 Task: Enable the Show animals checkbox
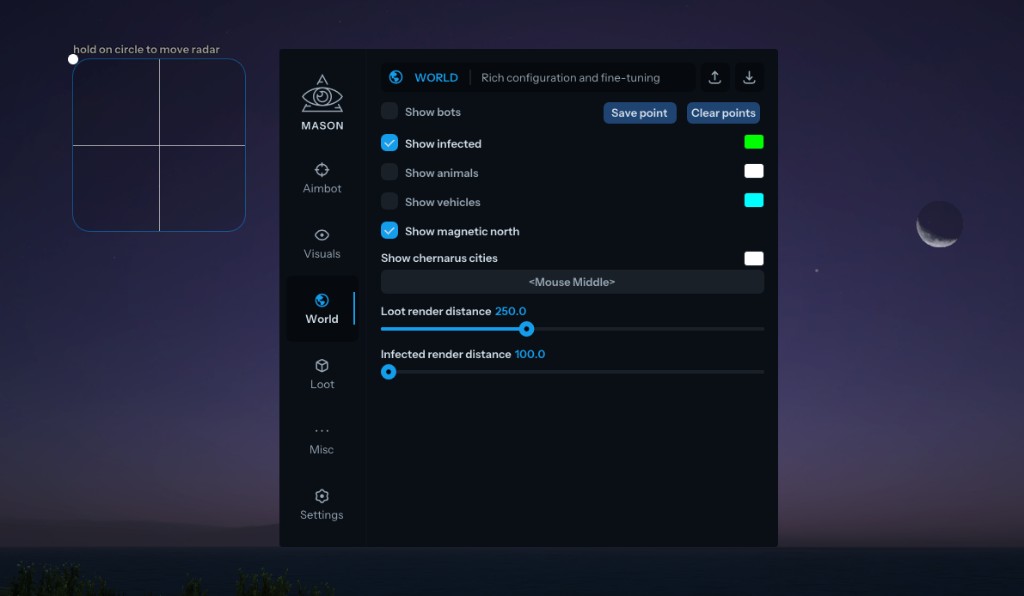(x=390, y=172)
